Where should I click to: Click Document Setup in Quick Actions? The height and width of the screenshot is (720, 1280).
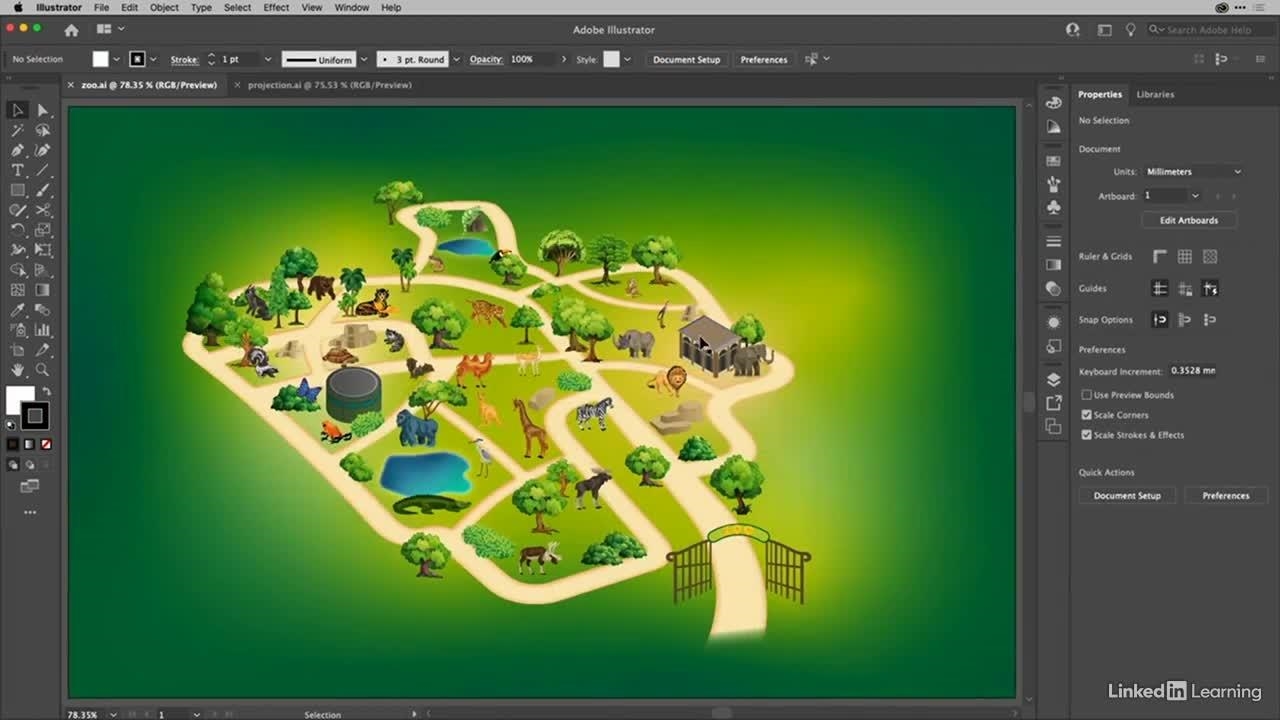[1127, 496]
